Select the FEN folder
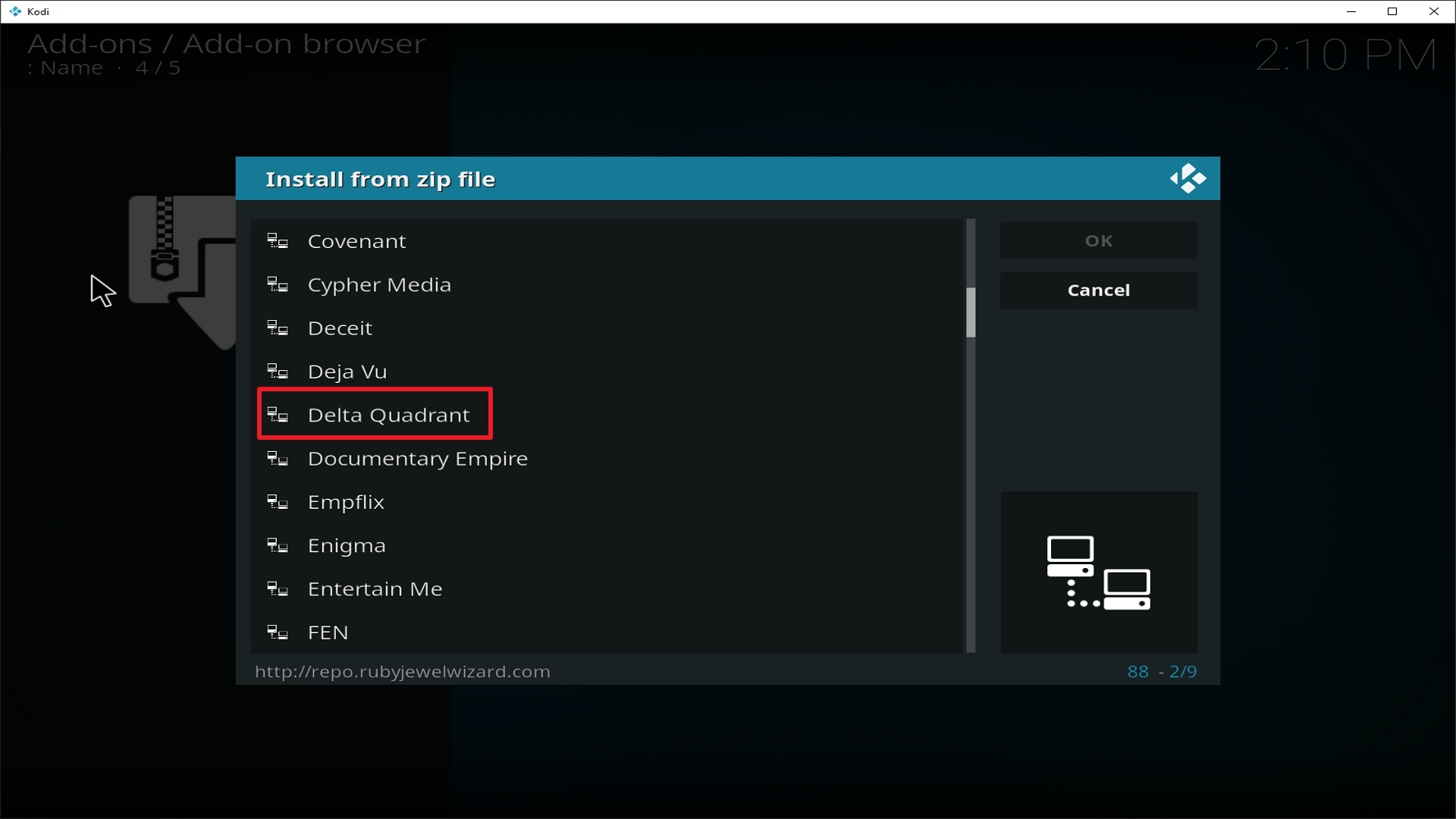Screen dimensions: 1456x819 (607, 632)
